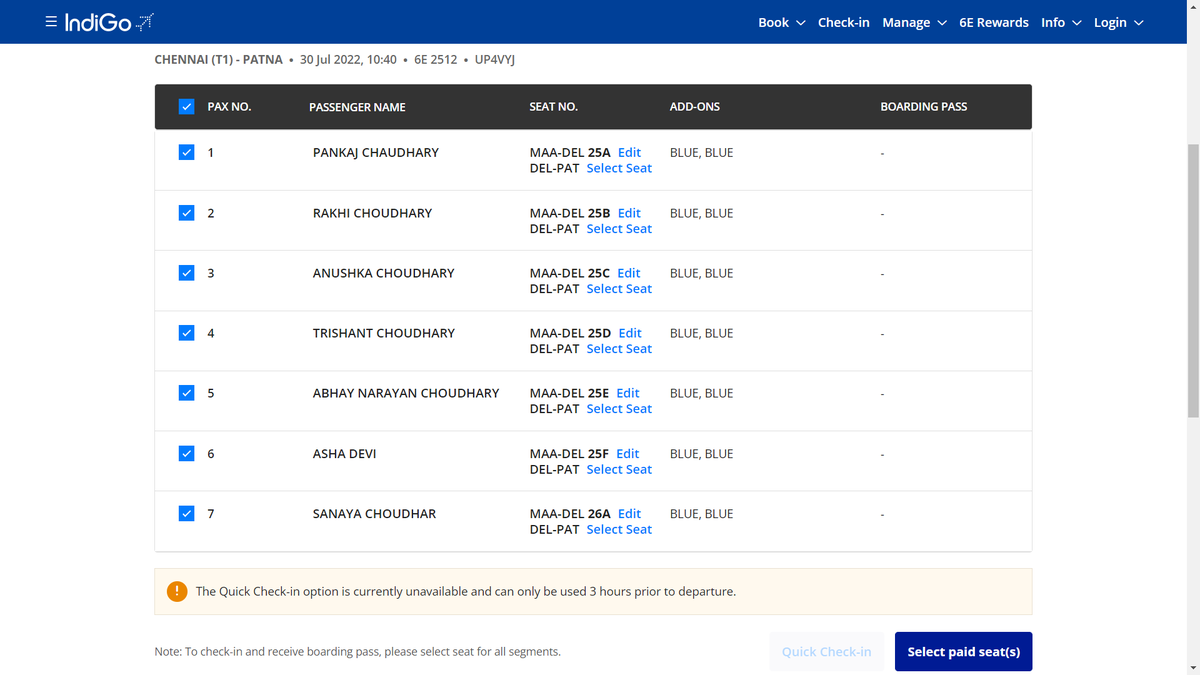Viewport: 1200px width, 675px height.
Task: Click the disabled Quick Check-in button
Action: click(x=826, y=651)
